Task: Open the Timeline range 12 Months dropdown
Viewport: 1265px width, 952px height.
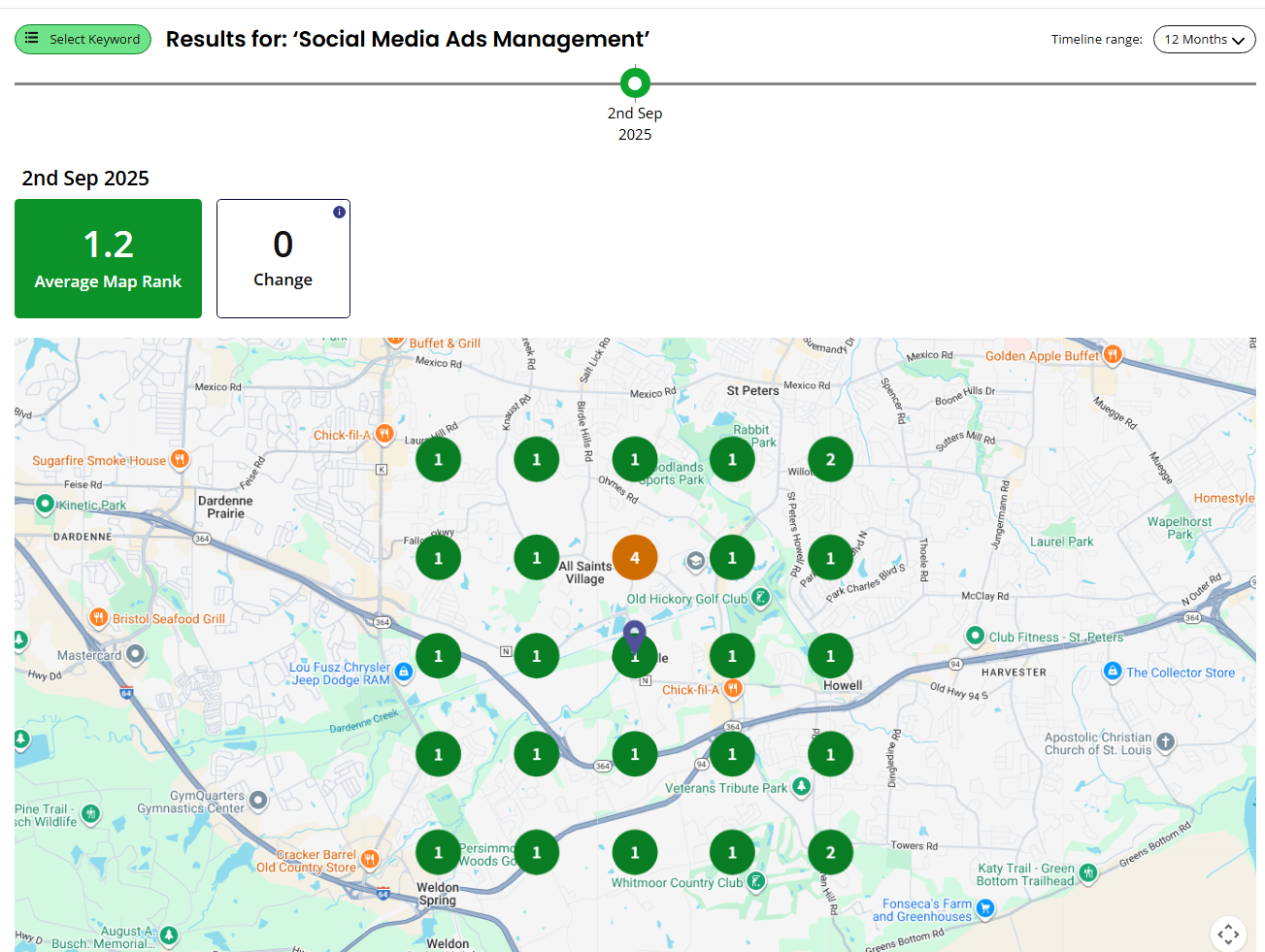Action: 1204,40
